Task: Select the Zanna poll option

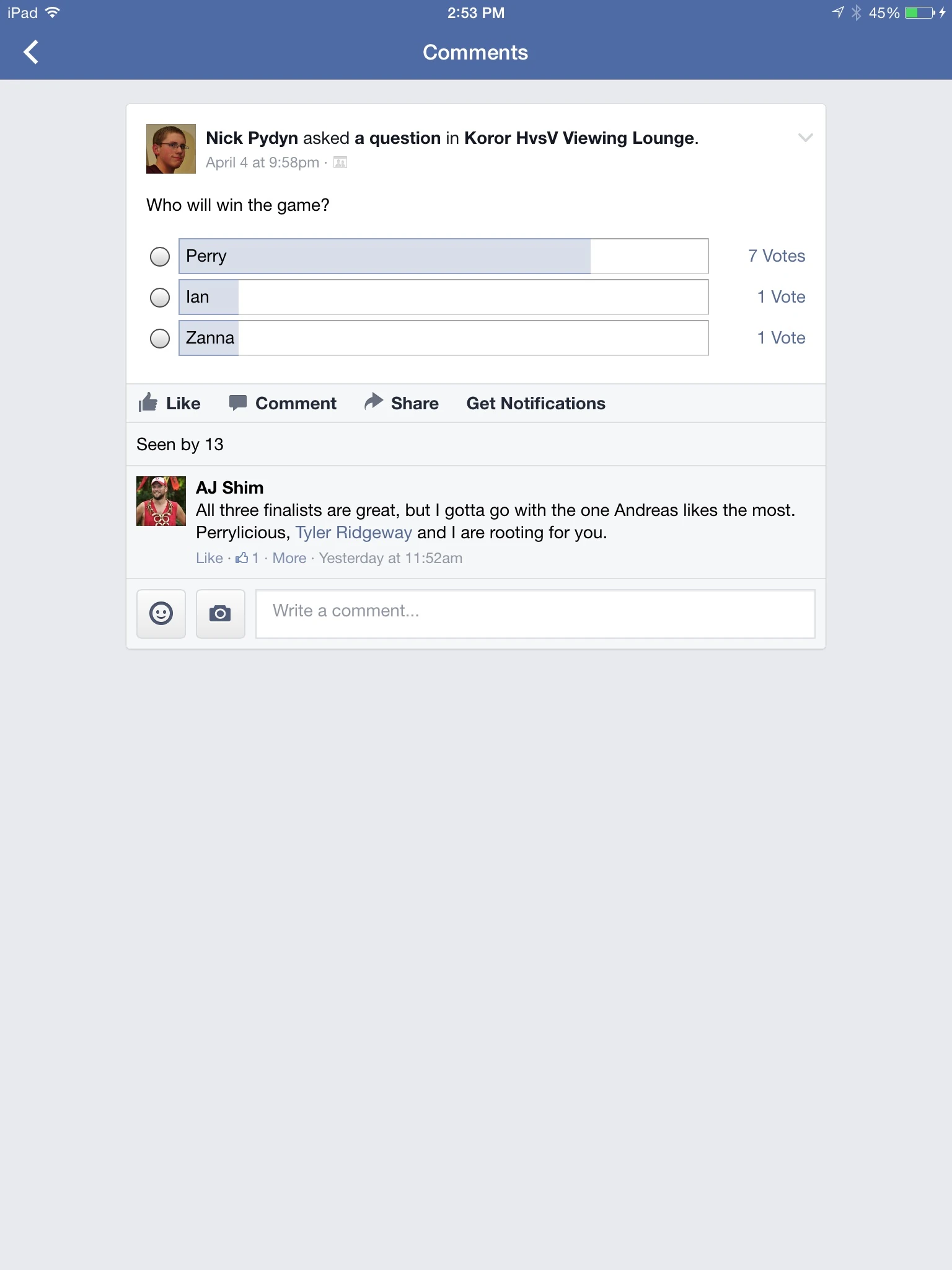Action: click(x=160, y=338)
